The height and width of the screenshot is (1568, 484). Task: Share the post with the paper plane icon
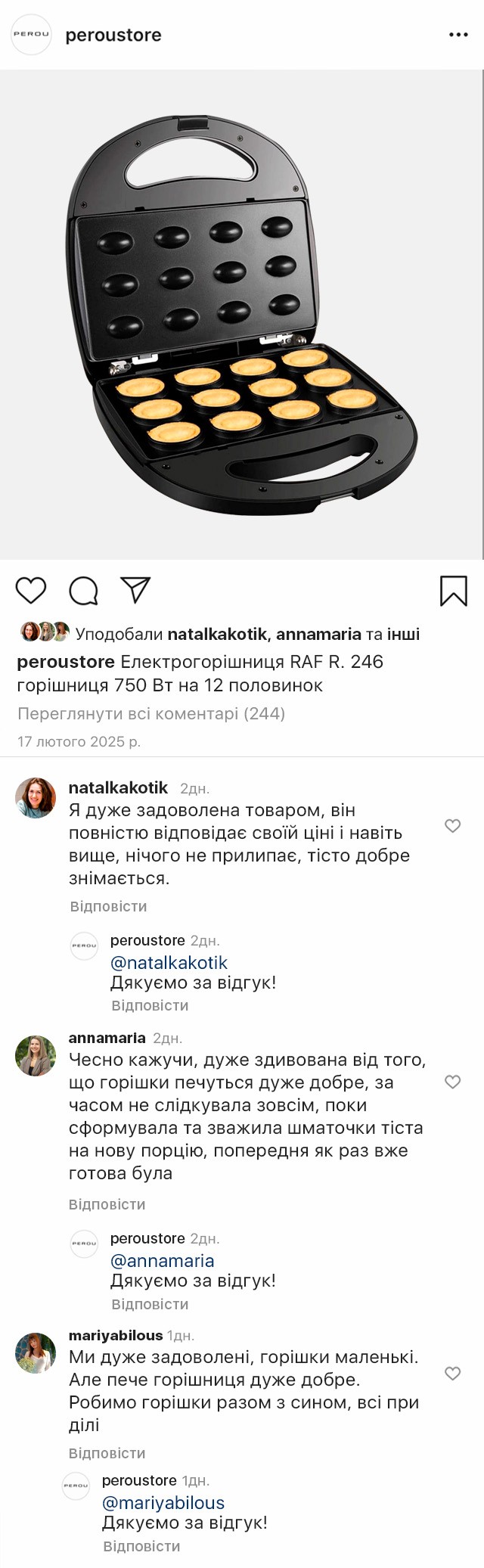click(136, 590)
